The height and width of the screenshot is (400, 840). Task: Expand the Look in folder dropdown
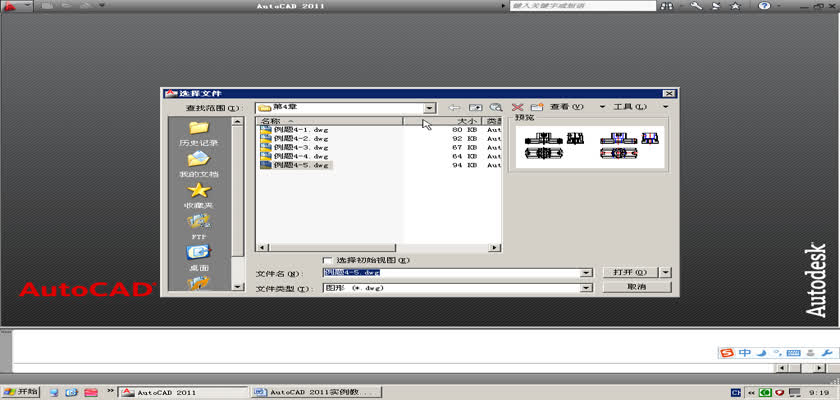click(430, 108)
